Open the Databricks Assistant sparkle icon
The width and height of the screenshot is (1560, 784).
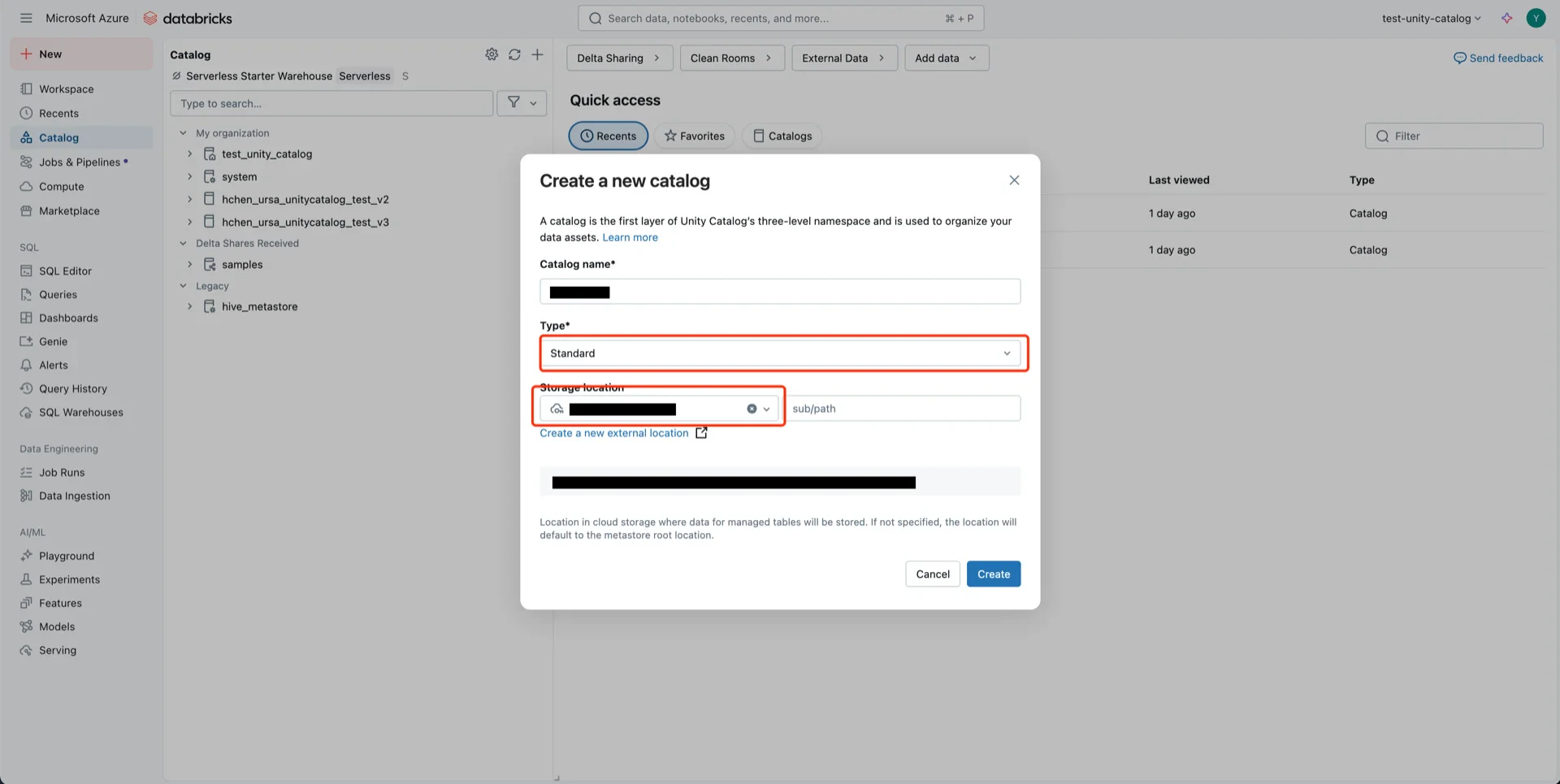(1506, 18)
